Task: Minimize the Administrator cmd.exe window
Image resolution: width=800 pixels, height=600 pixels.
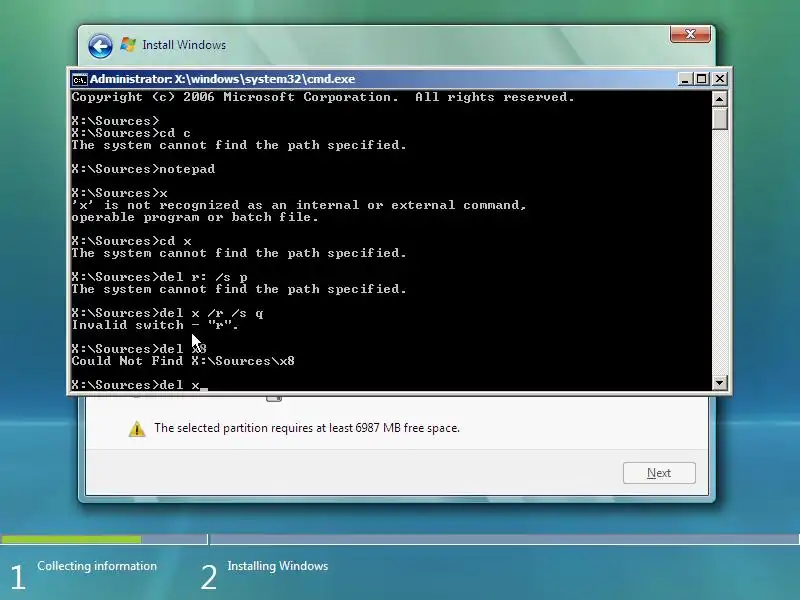Action: point(685,79)
